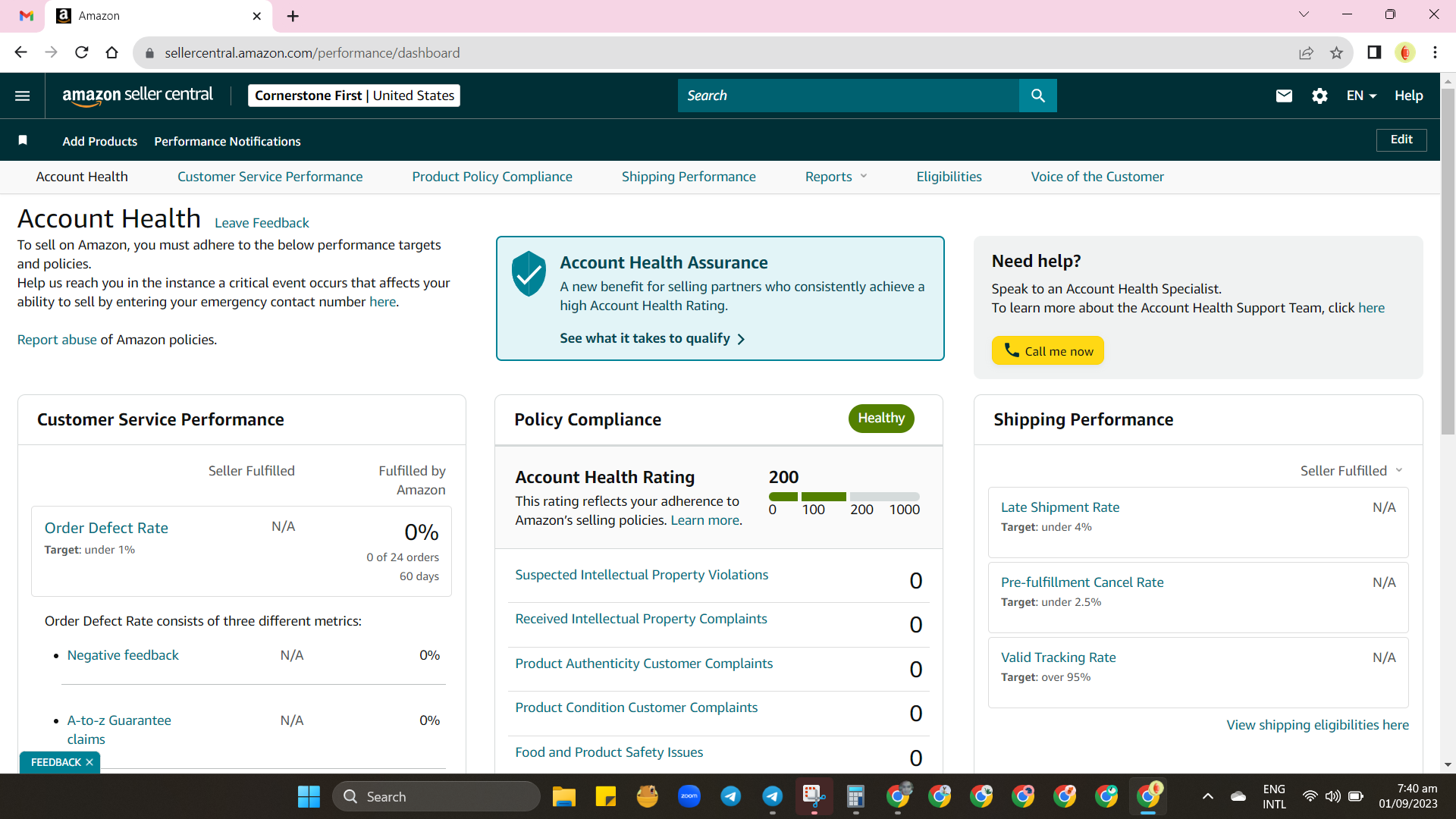
Task: Open Sticky Notes from the taskbar
Action: pos(606,796)
